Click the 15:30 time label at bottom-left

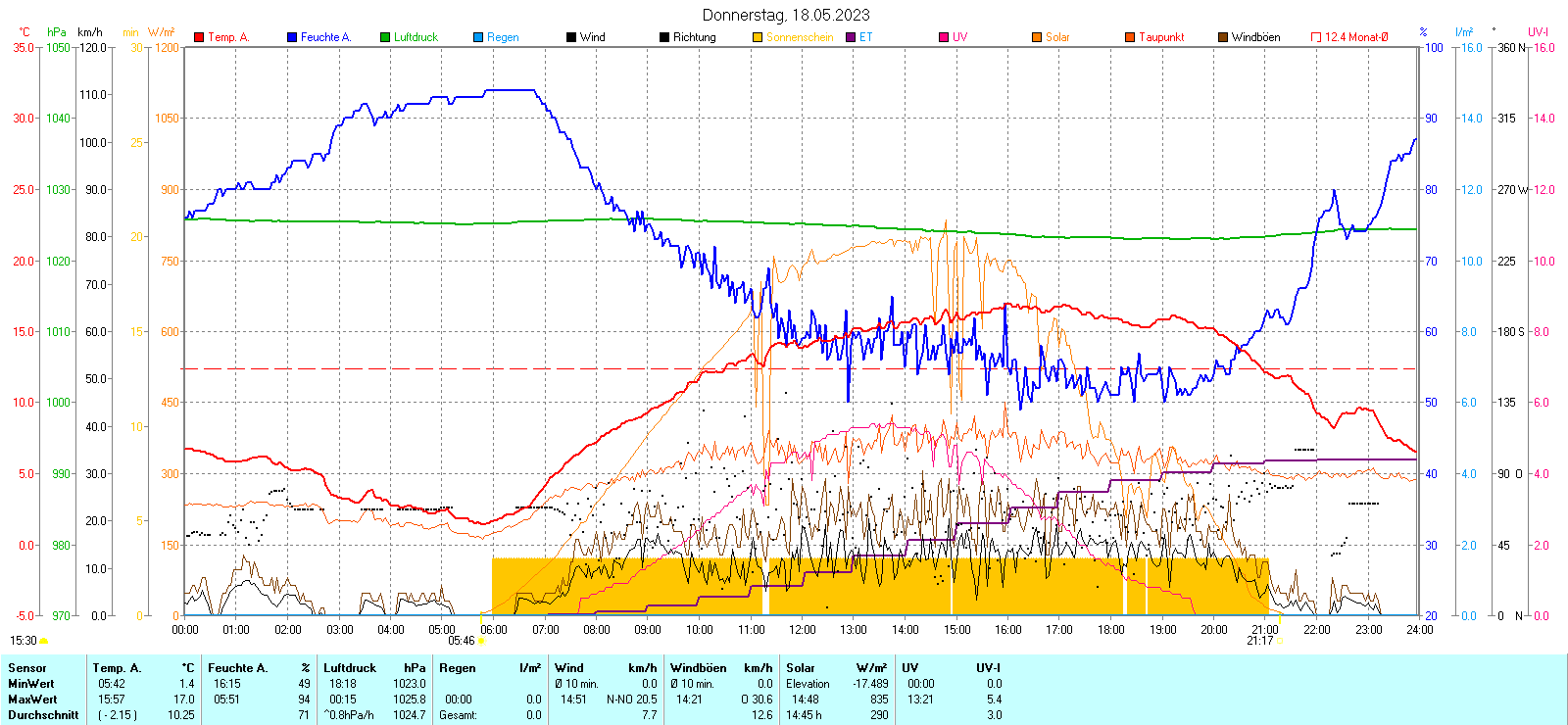24,641
